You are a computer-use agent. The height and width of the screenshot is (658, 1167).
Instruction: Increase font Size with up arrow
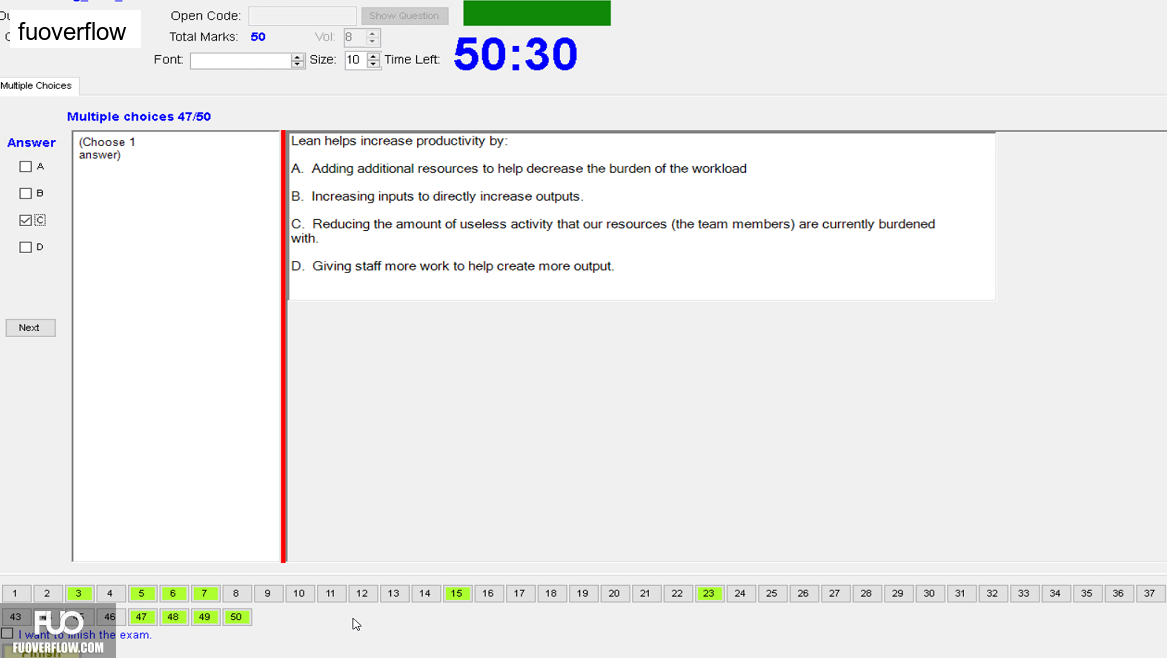(x=374, y=56)
